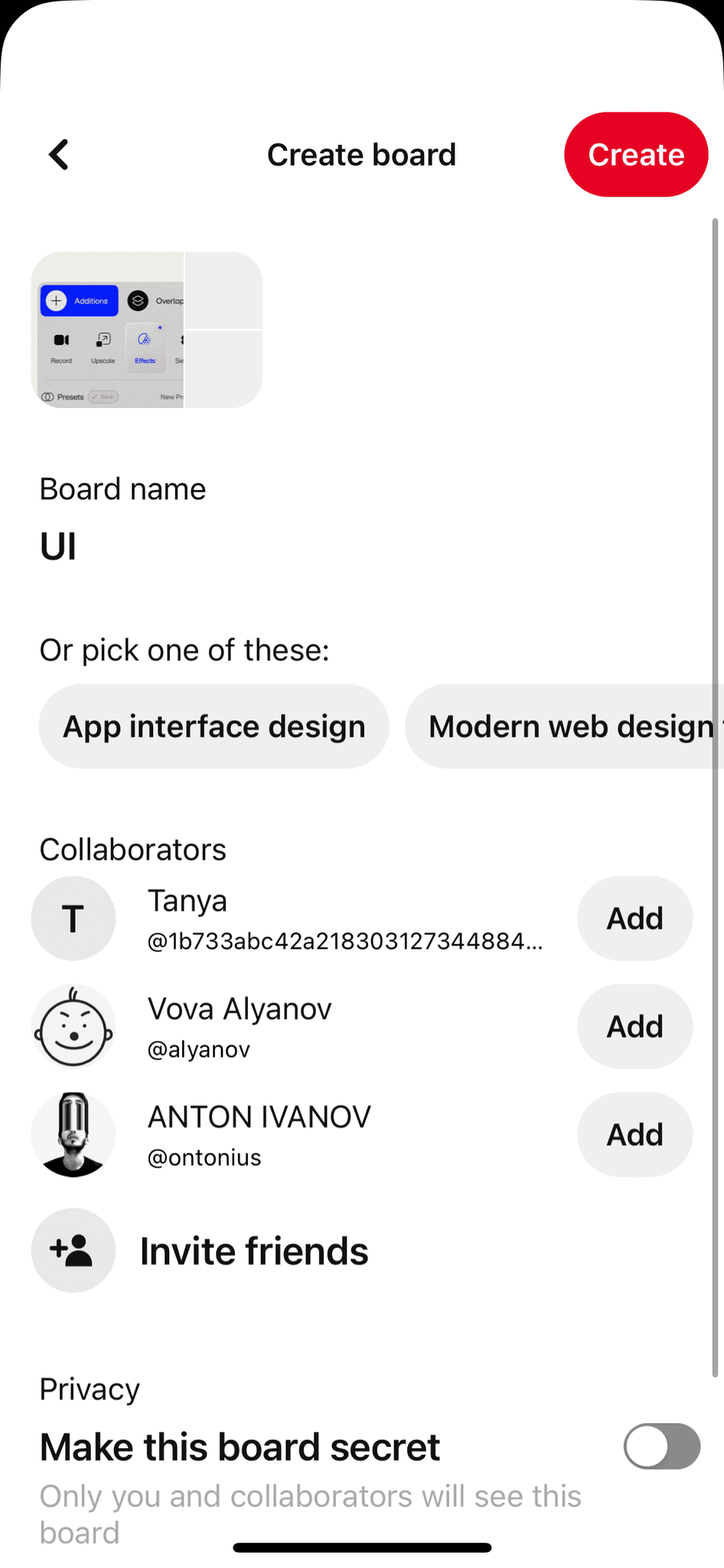Click the vertical scrollbar on the right
Screen dimensions: 724x1568
click(716, 796)
